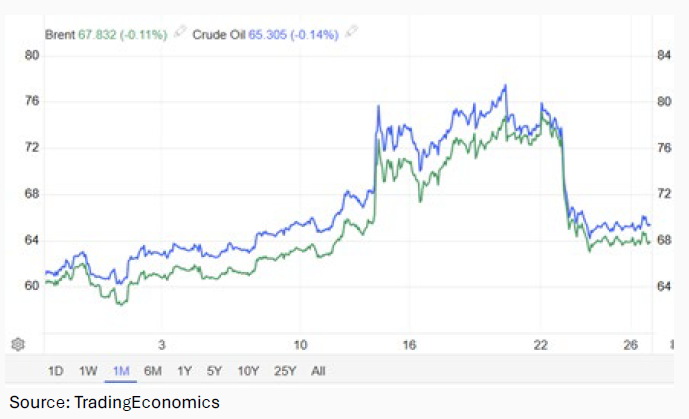Image resolution: width=689 pixels, height=419 pixels.
Task: Click the date label 10 on x-axis
Action: click(x=300, y=344)
